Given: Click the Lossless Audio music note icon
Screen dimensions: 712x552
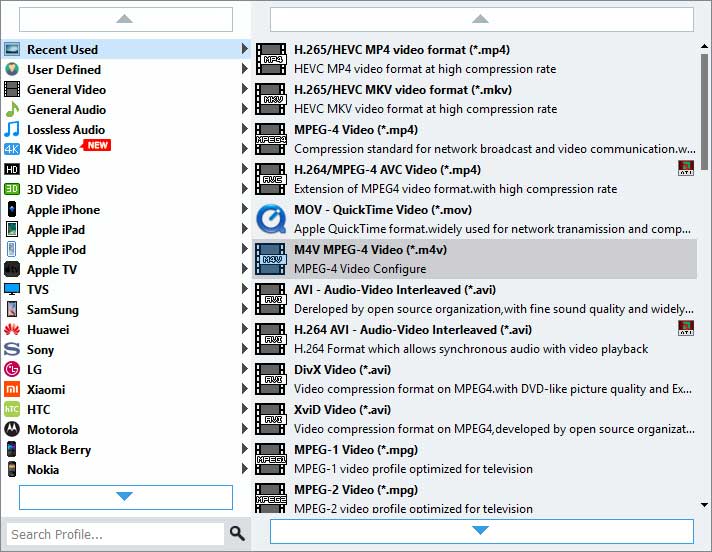Looking at the screenshot, I should [12, 130].
